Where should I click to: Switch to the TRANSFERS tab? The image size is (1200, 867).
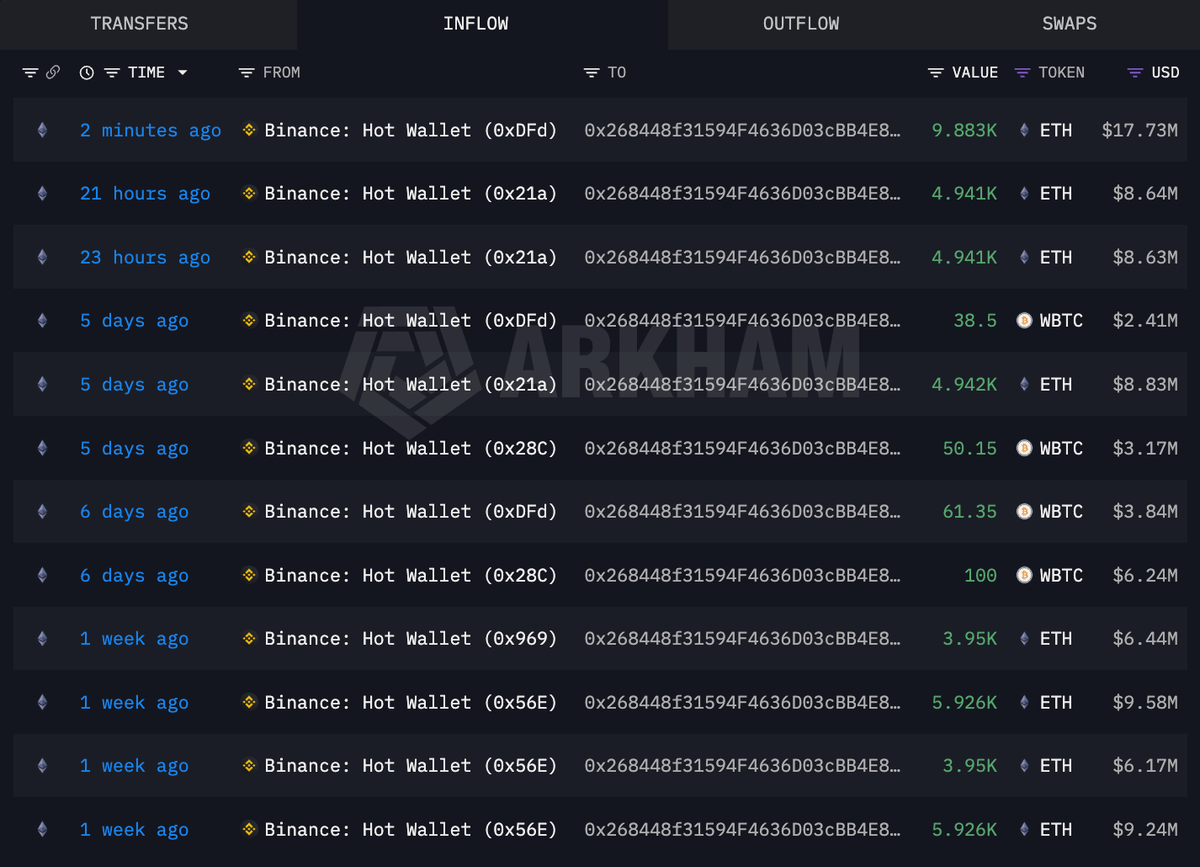139,24
